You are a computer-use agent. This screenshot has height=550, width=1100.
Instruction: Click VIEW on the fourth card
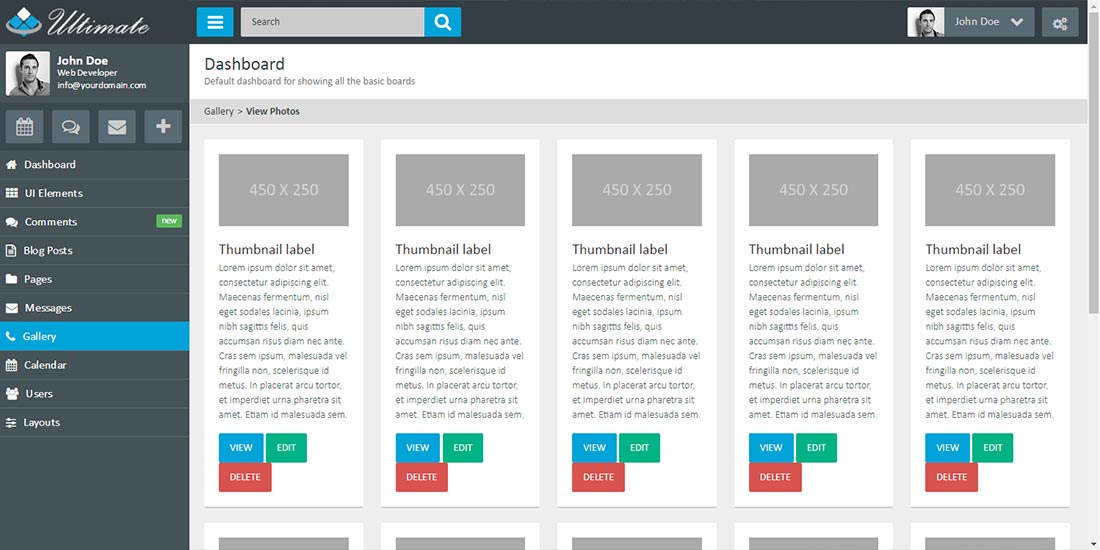(x=771, y=448)
